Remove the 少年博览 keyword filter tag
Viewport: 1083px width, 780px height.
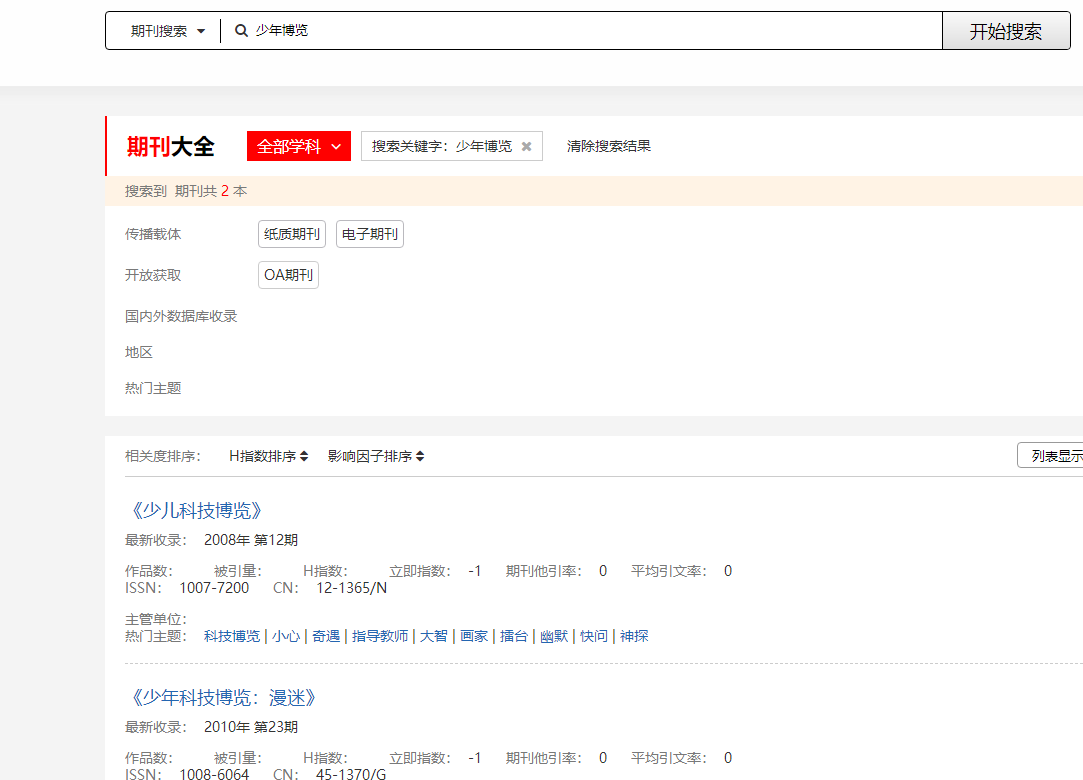click(x=526, y=146)
